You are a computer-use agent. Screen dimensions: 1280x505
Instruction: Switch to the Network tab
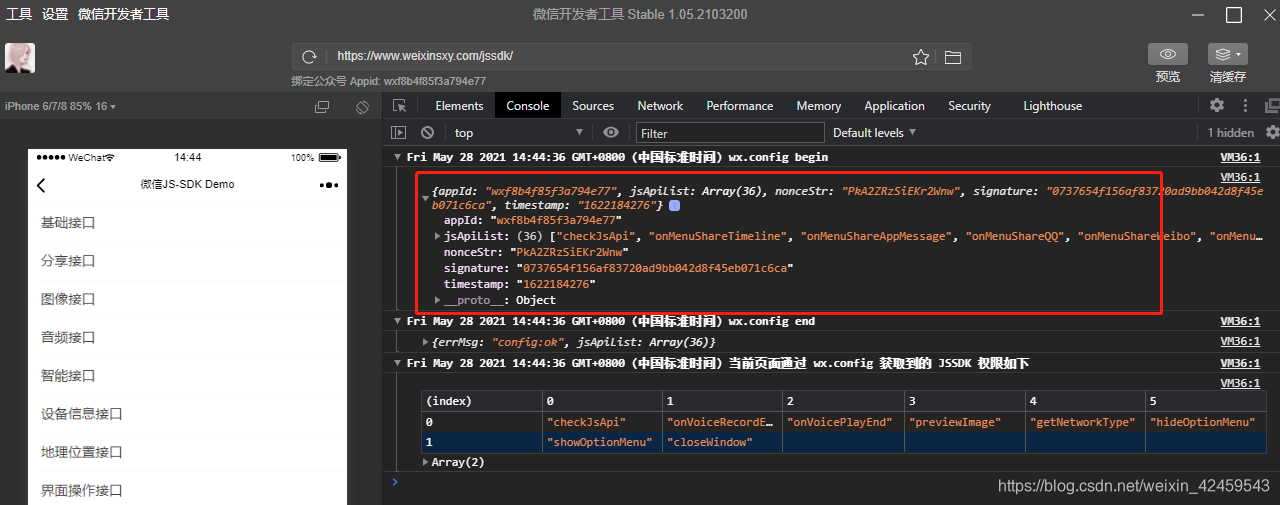(x=660, y=106)
